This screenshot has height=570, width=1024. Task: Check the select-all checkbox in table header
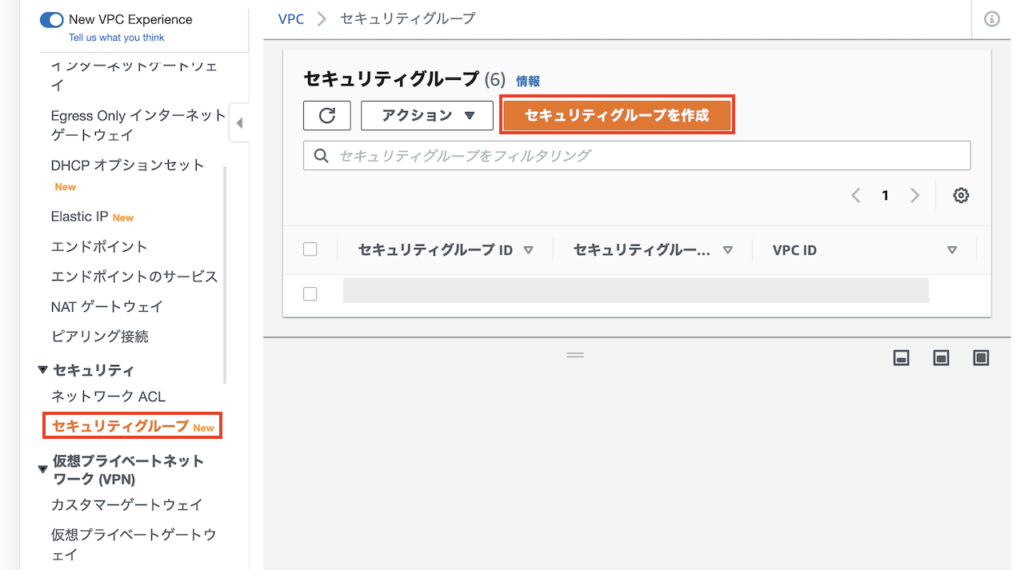click(310, 249)
